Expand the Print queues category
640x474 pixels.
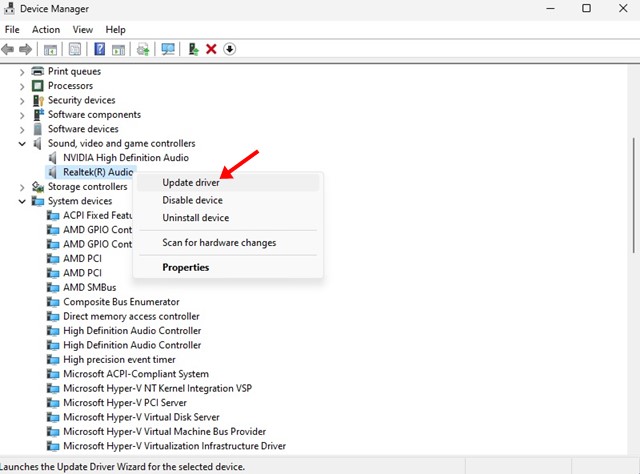pyautogui.click(x=22, y=72)
